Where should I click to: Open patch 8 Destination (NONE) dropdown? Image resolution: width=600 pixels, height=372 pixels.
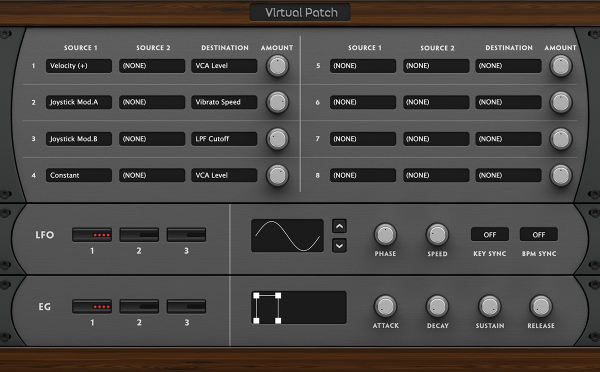tap(509, 175)
